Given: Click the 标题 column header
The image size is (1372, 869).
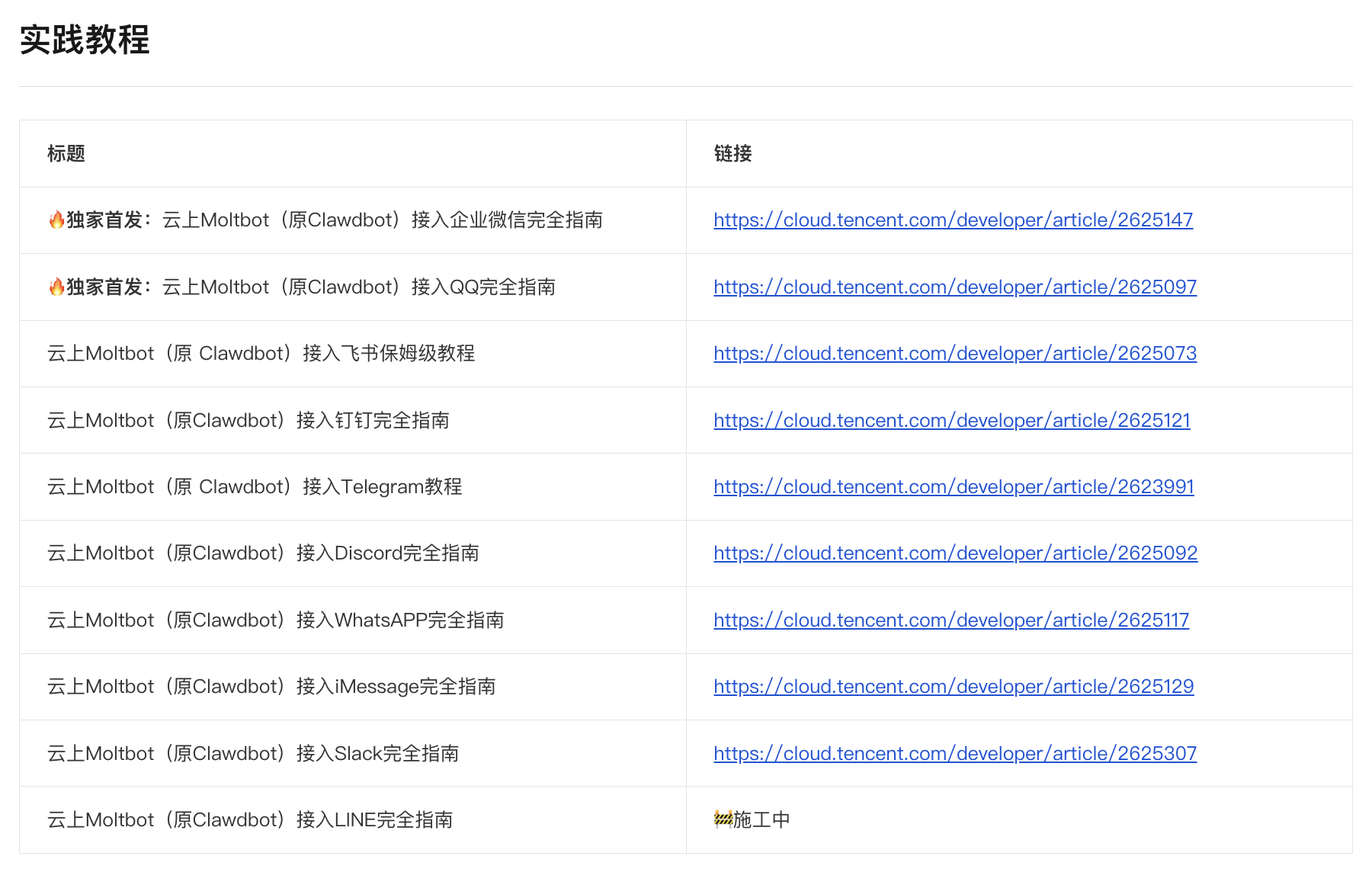Looking at the screenshot, I should pyautogui.click(x=66, y=154).
